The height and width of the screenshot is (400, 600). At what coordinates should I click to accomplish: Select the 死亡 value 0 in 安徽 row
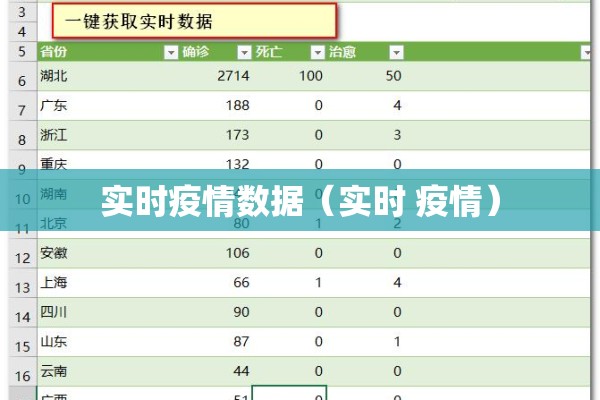289,253
